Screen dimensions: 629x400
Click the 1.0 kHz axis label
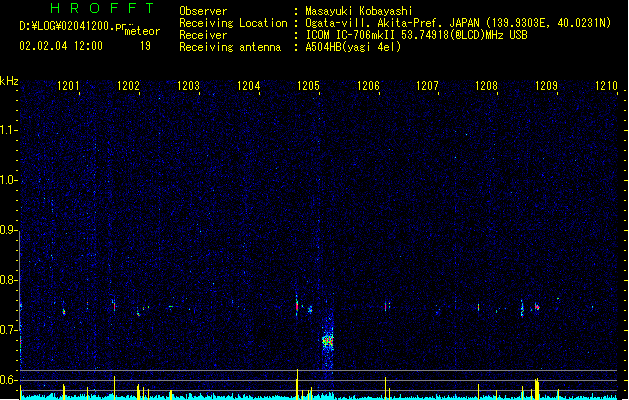(x=8, y=180)
